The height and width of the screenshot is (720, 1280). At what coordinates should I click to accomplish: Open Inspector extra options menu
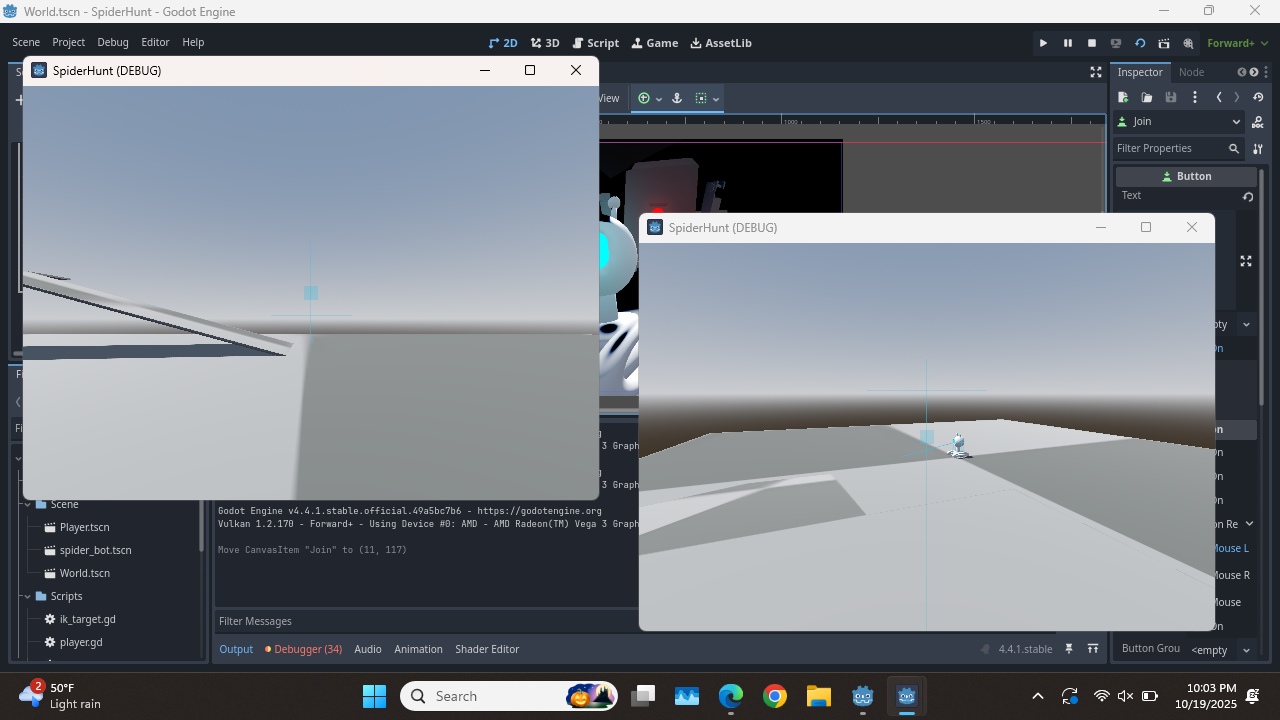(1195, 97)
